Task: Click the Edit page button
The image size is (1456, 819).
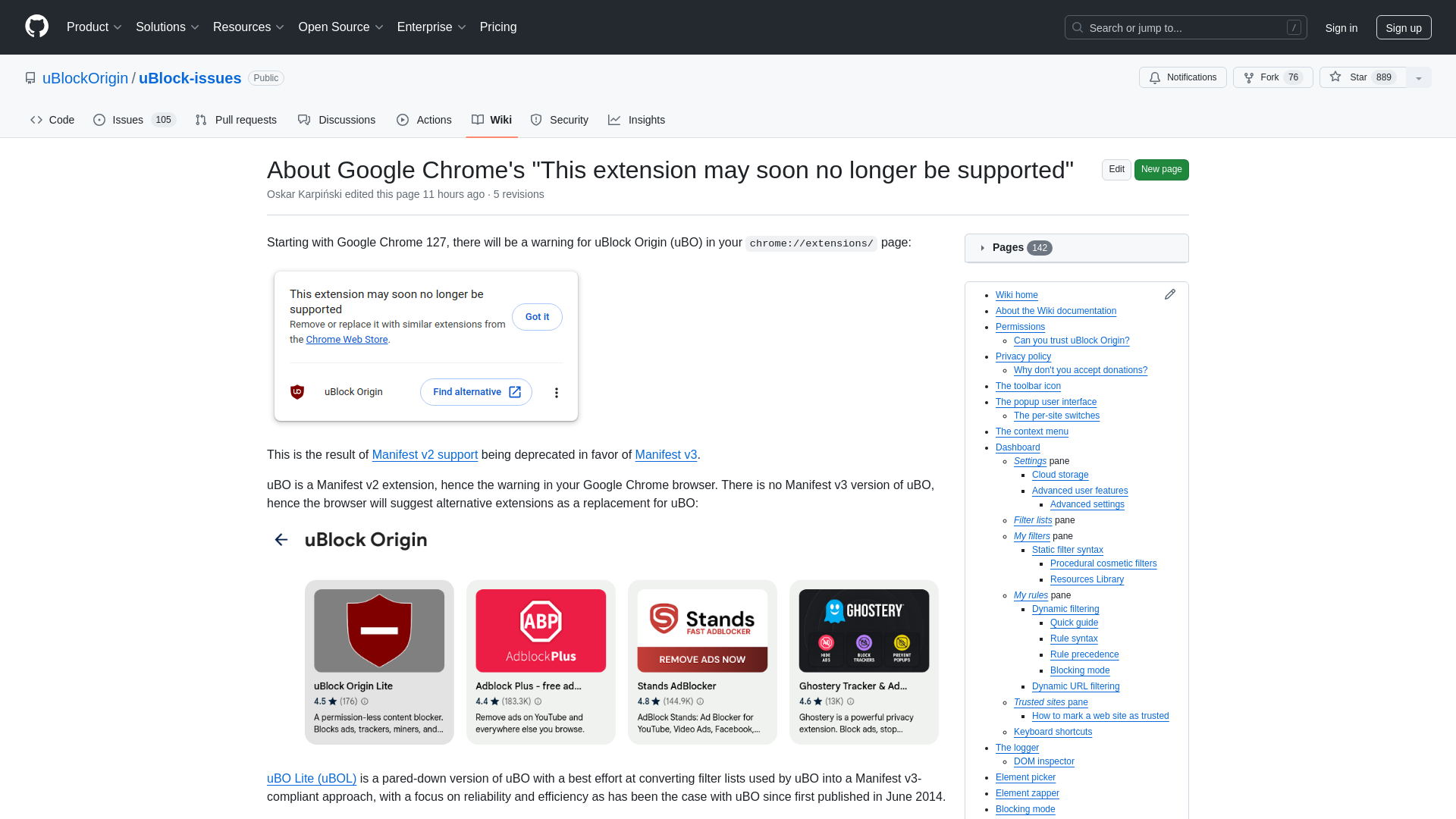Action: point(1116,169)
